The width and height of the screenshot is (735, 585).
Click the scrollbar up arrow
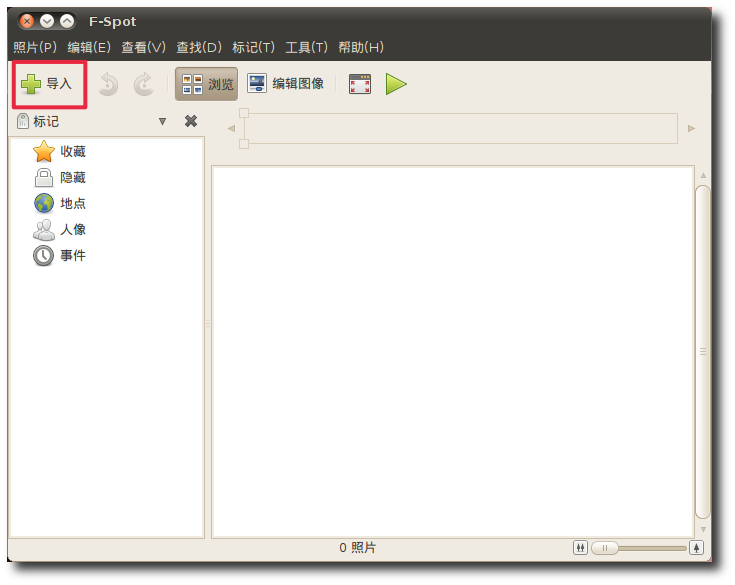pos(703,175)
